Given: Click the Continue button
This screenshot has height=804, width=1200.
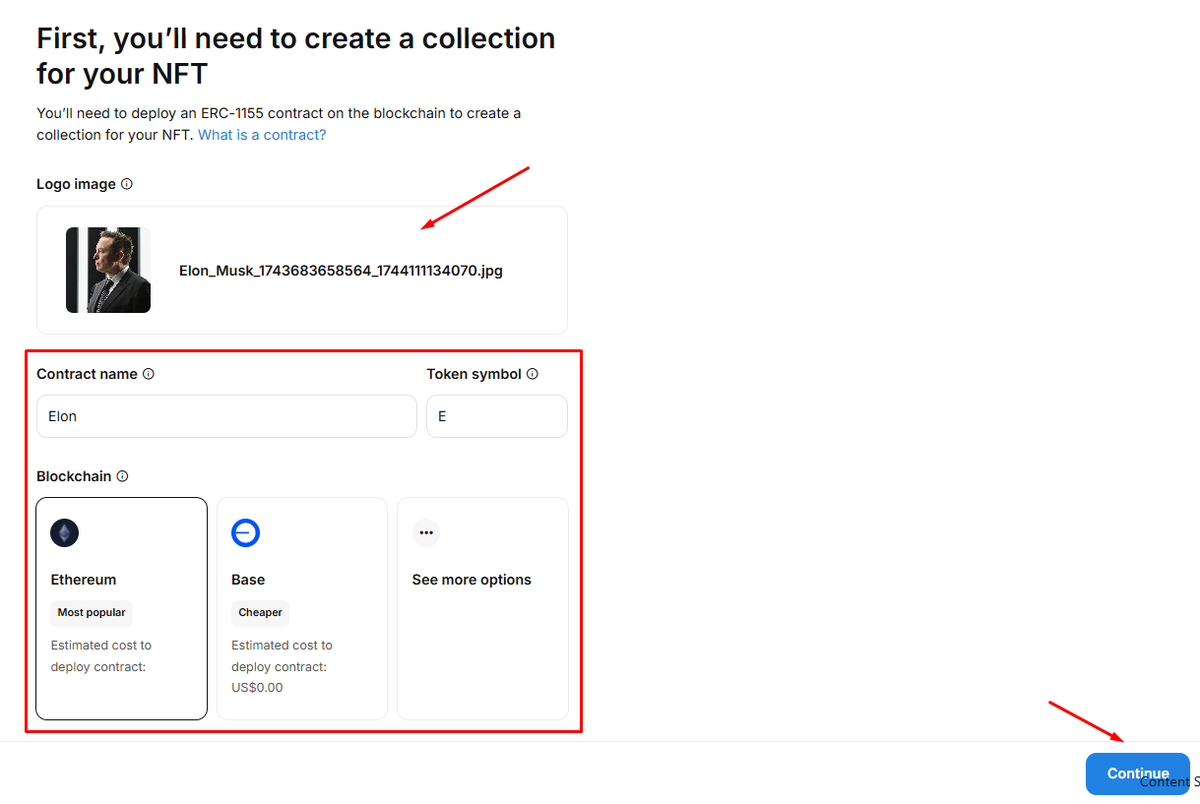Looking at the screenshot, I should [x=1137, y=774].
